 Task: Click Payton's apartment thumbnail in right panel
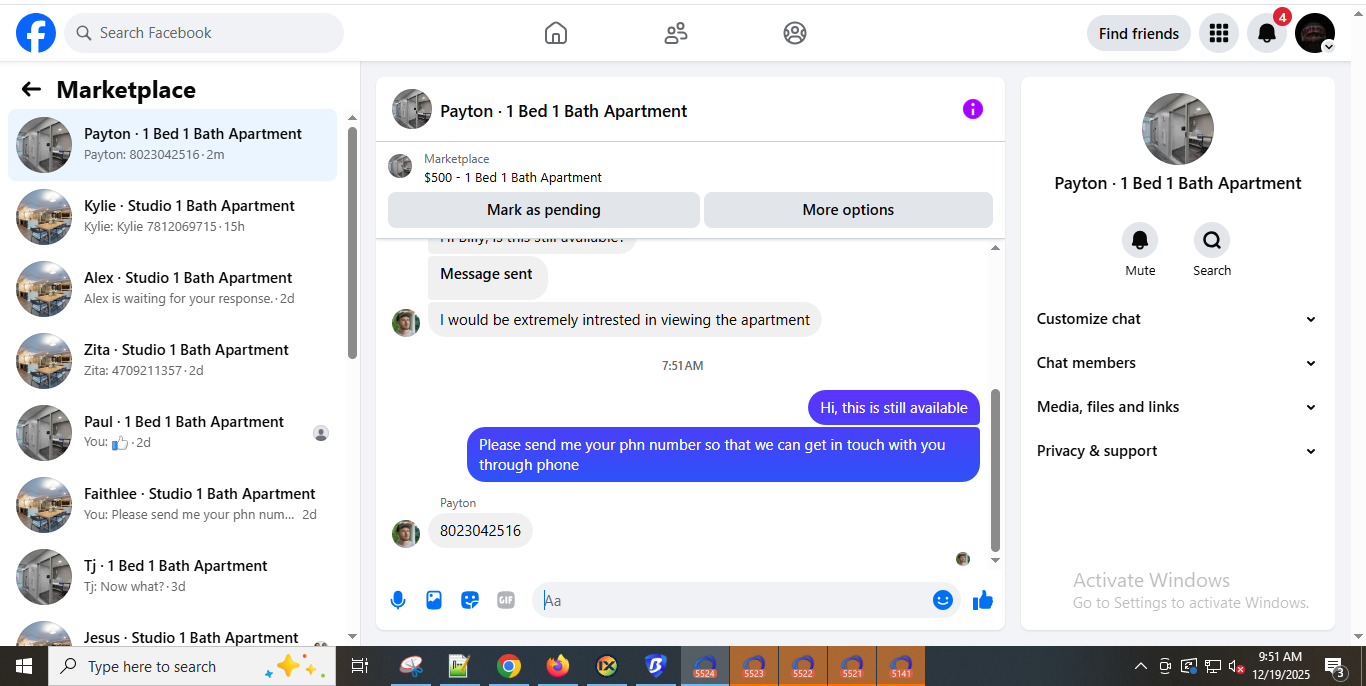click(1178, 129)
